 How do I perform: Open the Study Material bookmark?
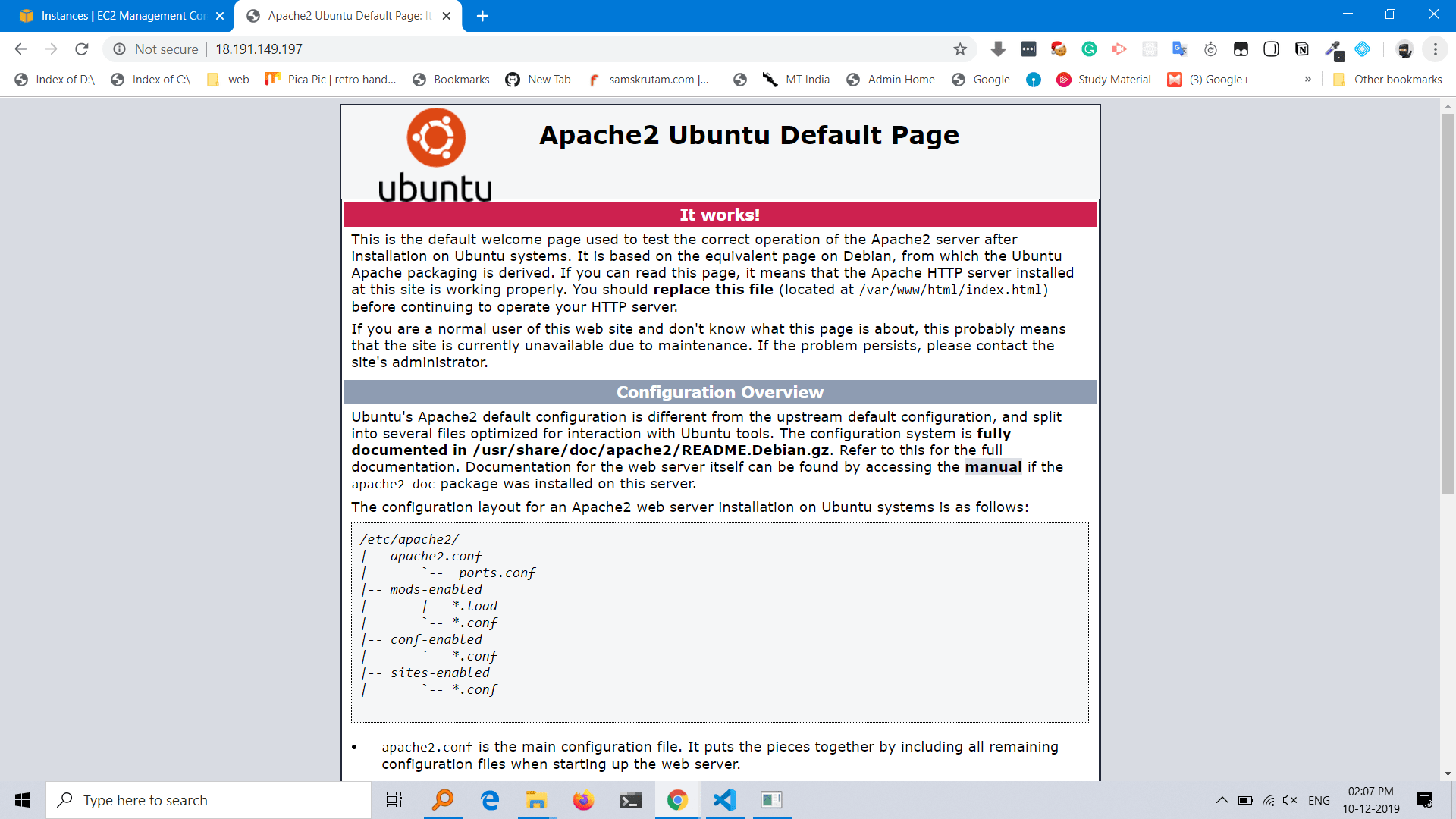[1103, 80]
